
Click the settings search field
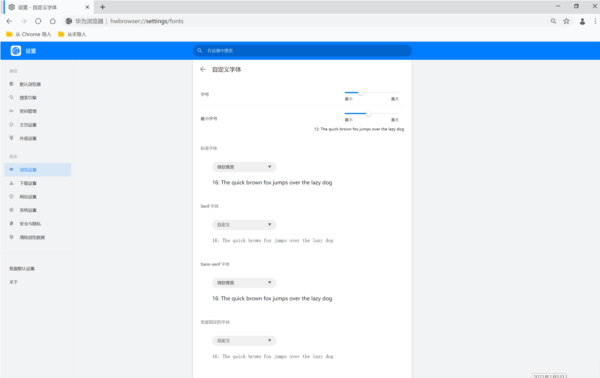(x=302, y=51)
